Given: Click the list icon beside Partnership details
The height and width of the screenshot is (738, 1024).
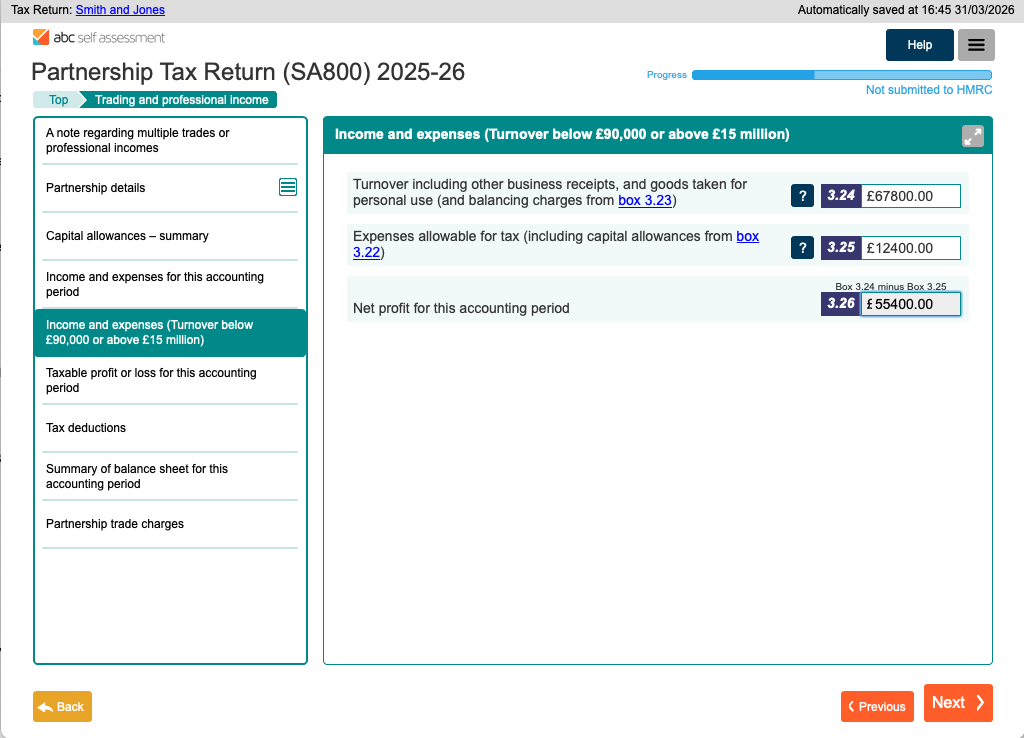Looking at the screenshot, I should (288, 187).
